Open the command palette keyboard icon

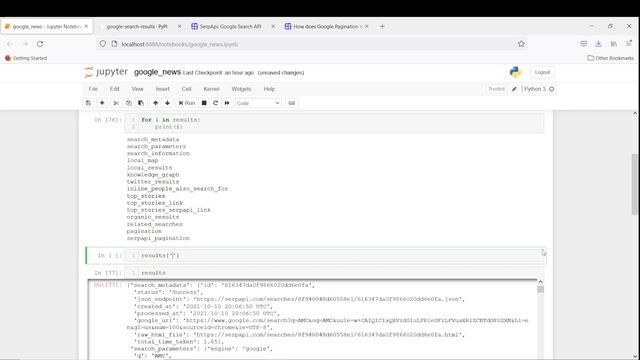point(291,103)
